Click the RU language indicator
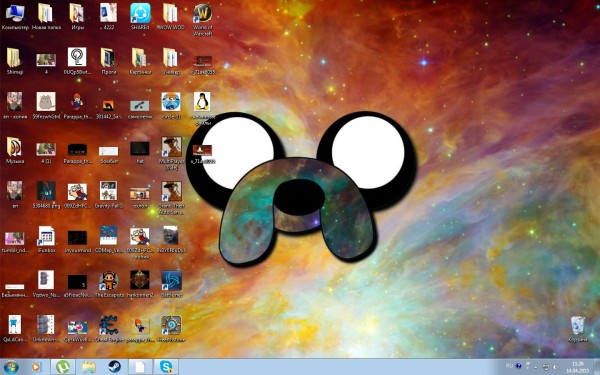This screenshot has height=375, width=600. pyautogui.click(x=509, y=366)
